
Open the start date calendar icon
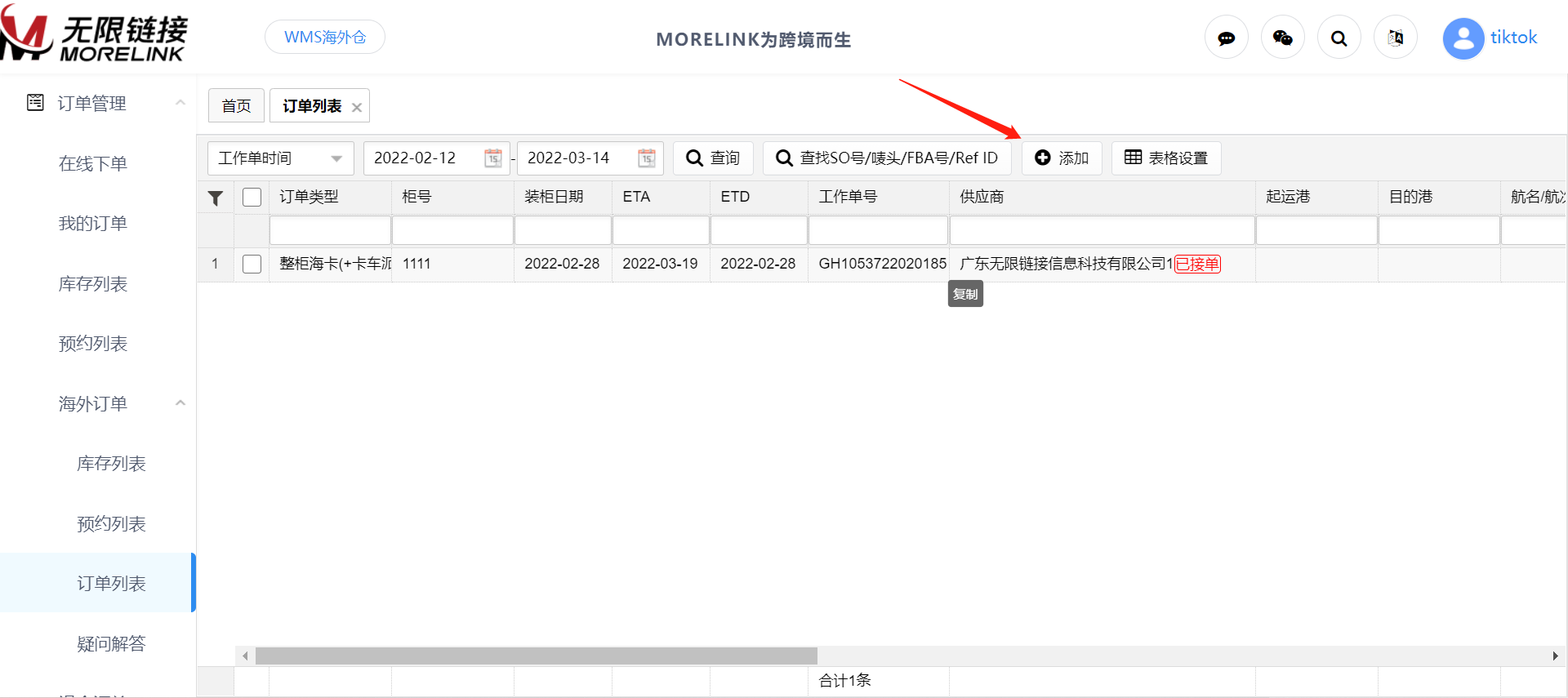pos(493,158)
